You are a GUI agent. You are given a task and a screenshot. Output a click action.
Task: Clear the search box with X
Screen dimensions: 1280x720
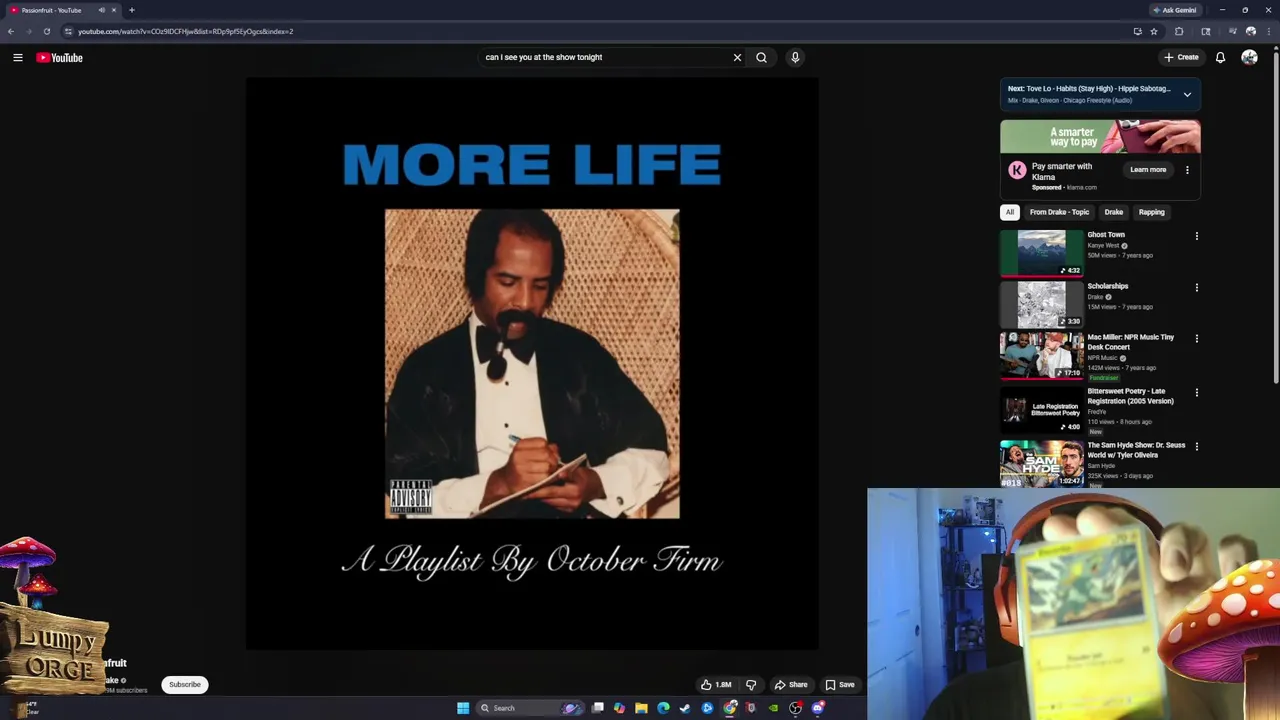[x=737, y=57]
